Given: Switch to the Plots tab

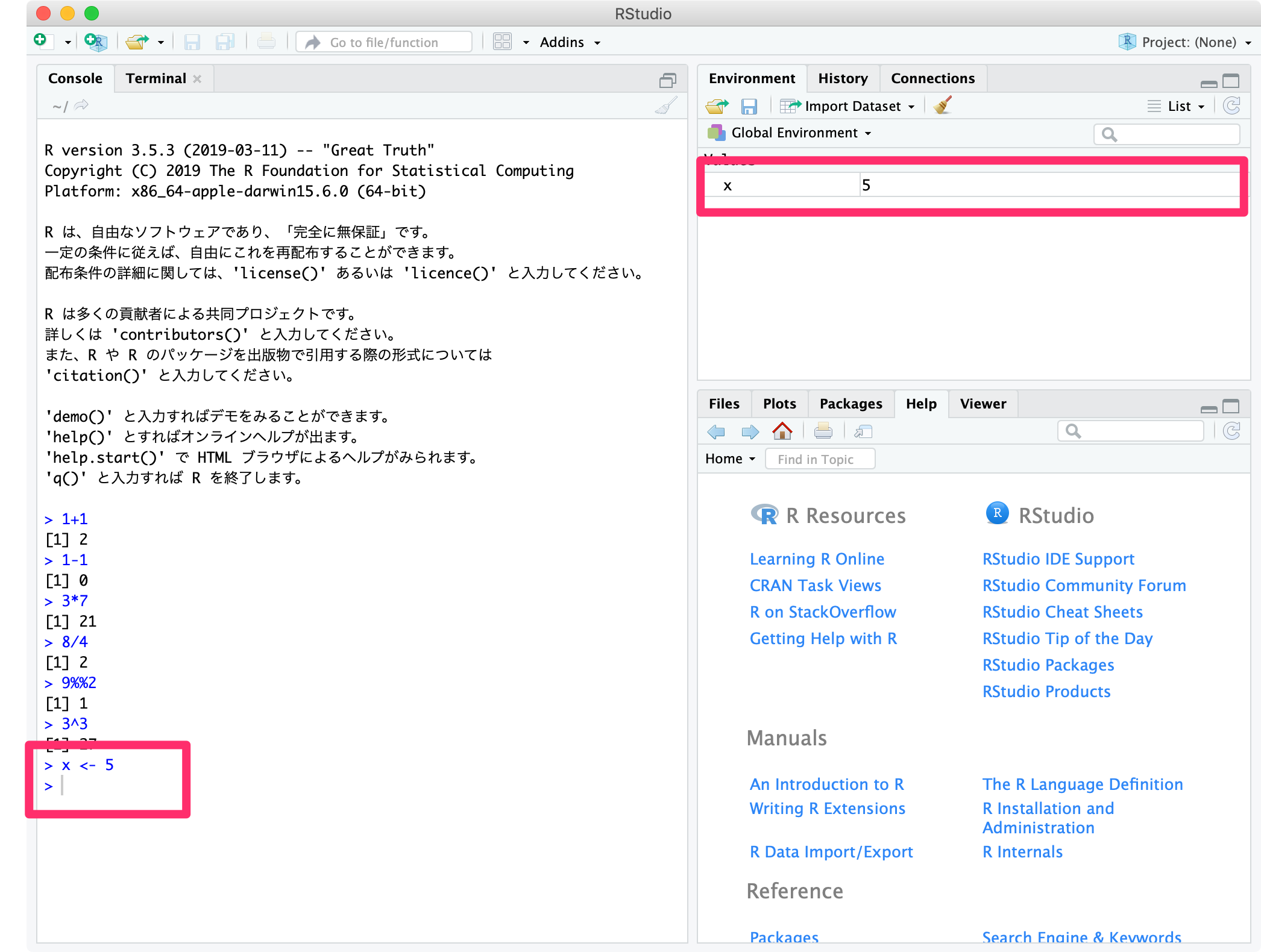Looking at the screenshot, I should click(779, 404).
